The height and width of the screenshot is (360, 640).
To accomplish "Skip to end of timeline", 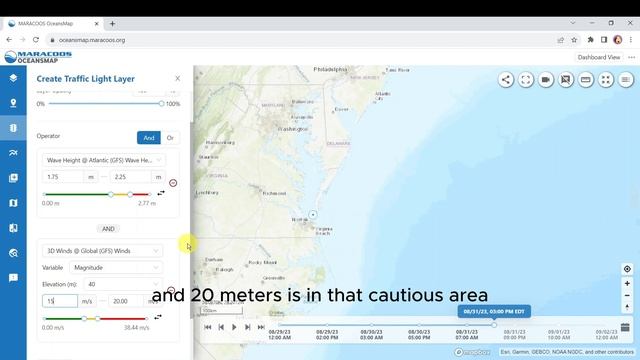I will [261, 327].
